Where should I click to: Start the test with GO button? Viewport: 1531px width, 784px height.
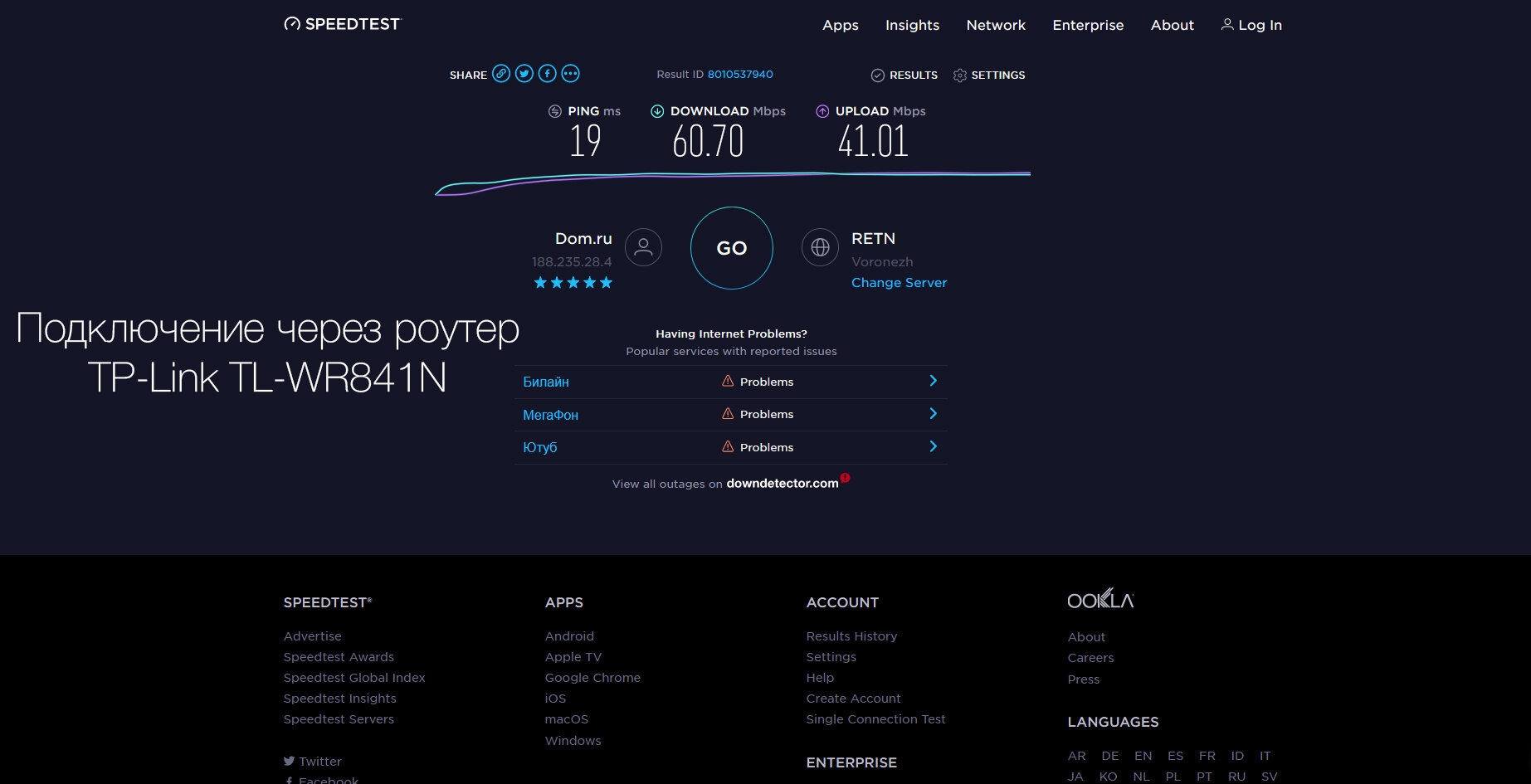[x=732, y=248]
